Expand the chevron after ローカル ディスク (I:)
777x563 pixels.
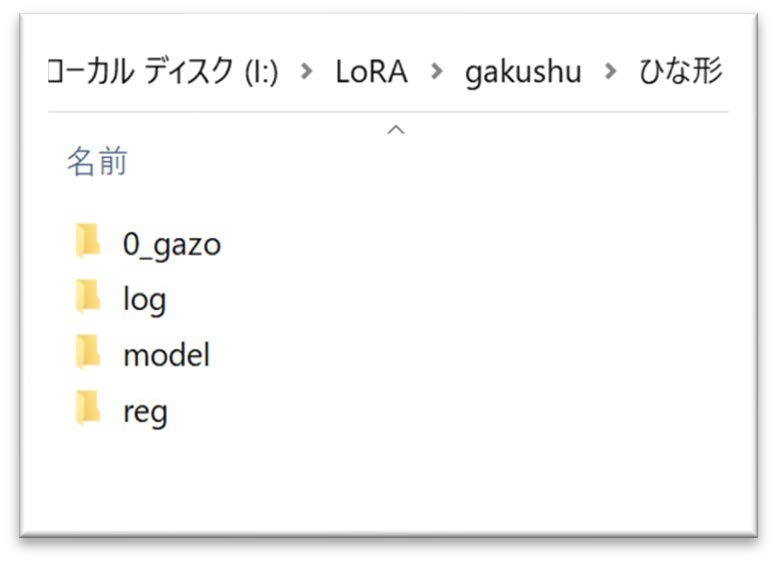click(307, 71)
